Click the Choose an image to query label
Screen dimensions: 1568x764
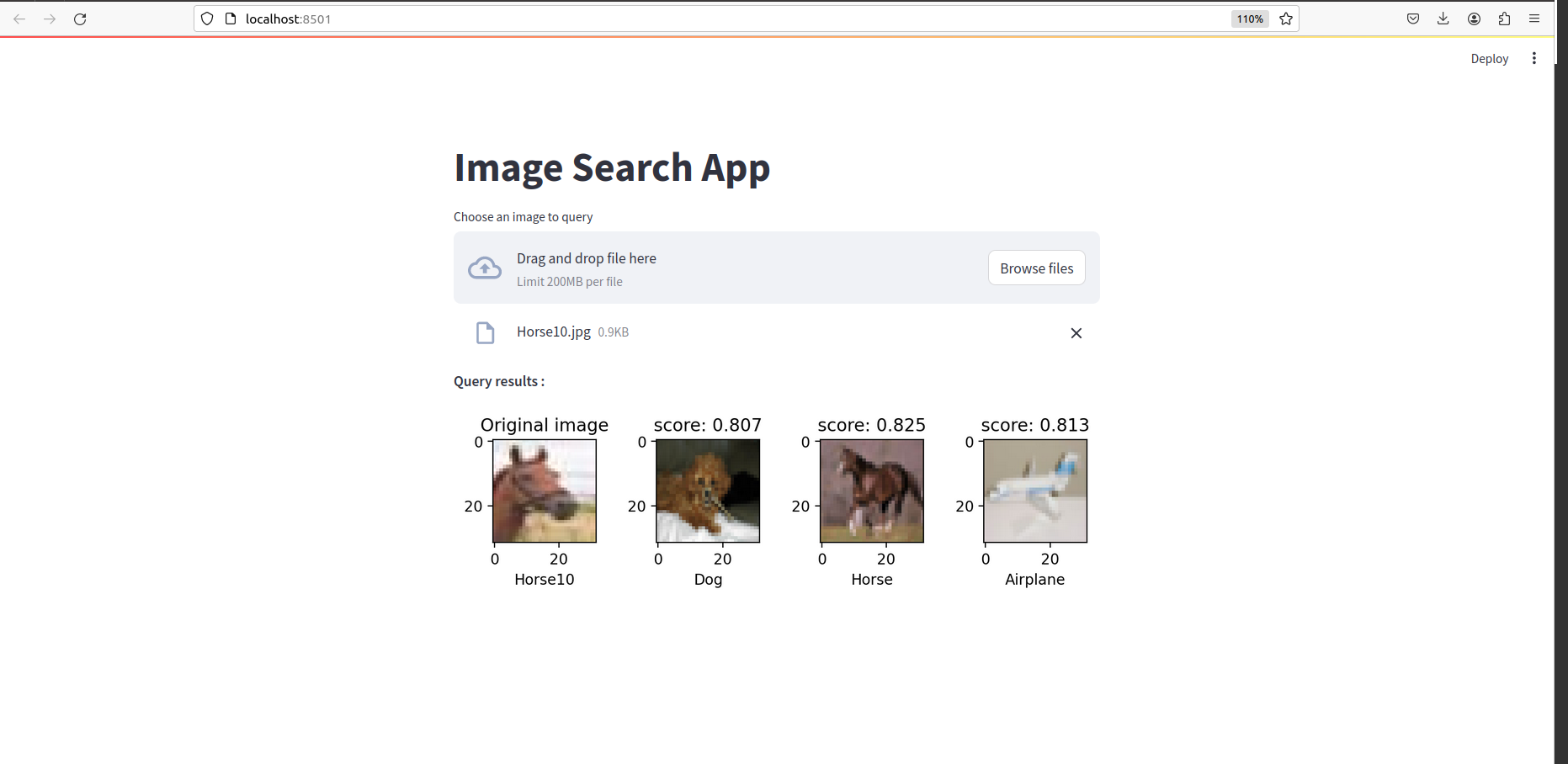click(x=524, y=217)
